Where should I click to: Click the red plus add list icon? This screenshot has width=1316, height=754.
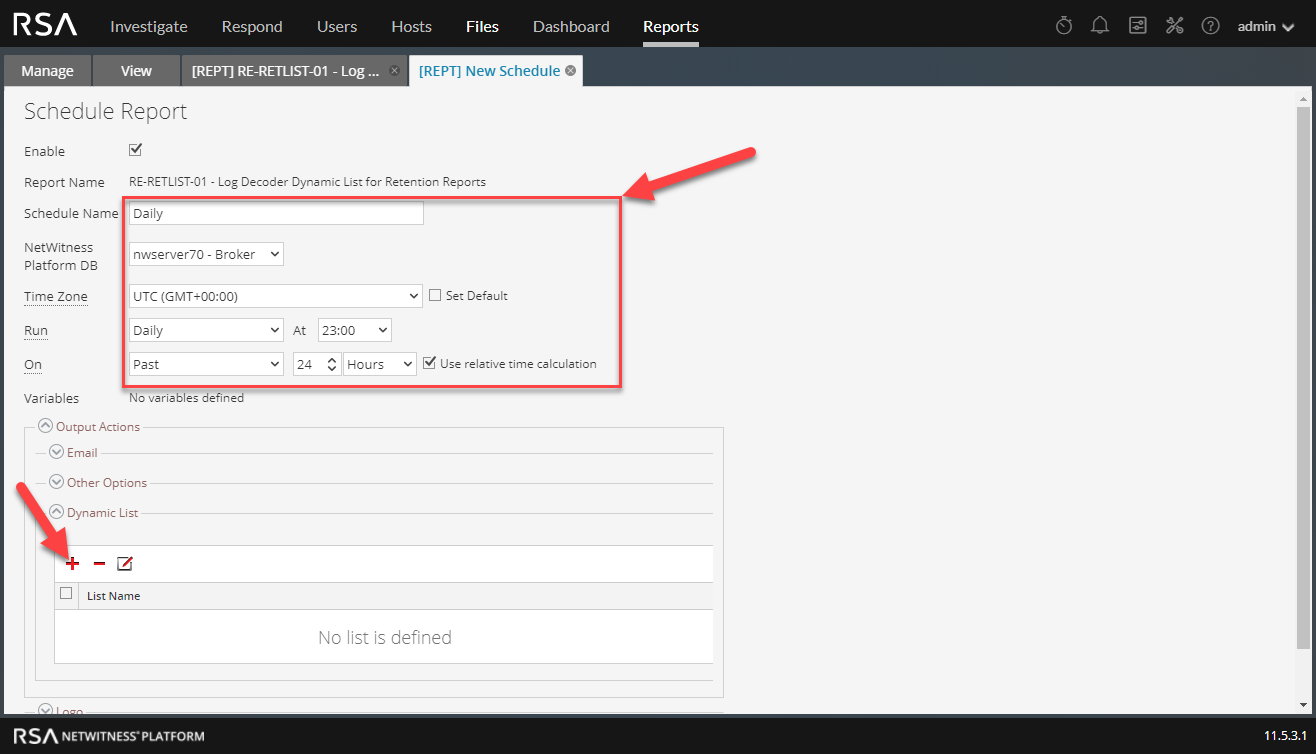72,564
